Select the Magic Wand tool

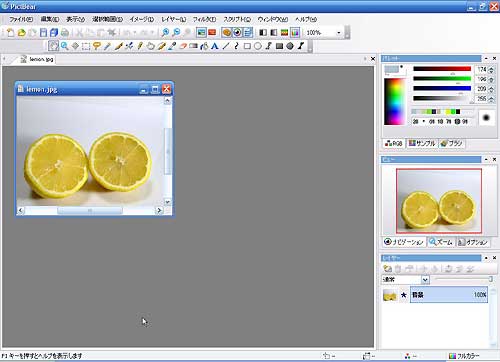click(107, 46)
